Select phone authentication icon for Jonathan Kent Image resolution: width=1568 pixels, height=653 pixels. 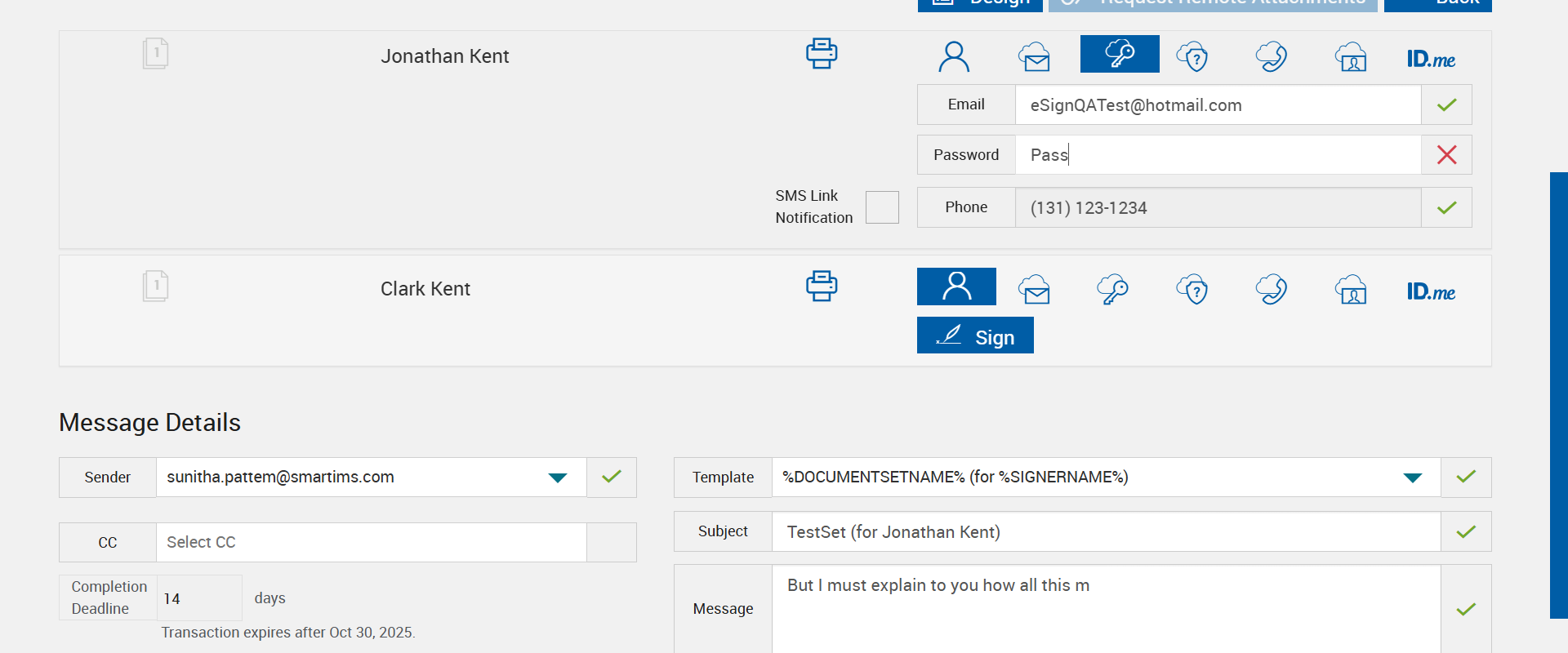point(1271,56)
